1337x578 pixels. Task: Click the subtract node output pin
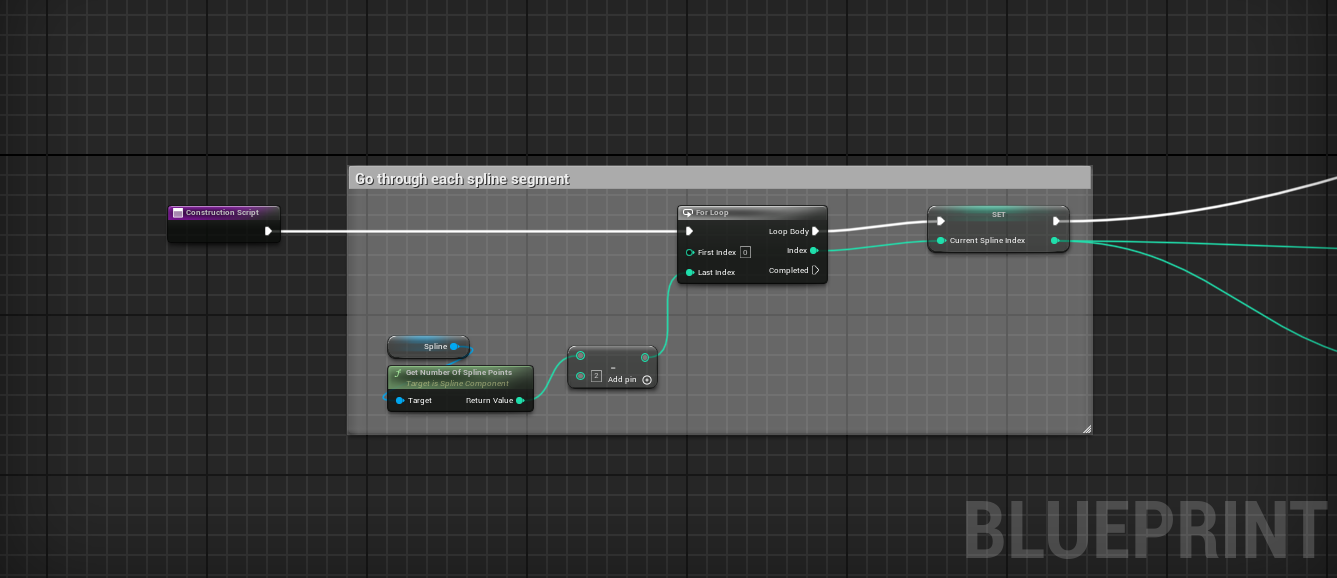pyautogui.click(x=645, y=357)
